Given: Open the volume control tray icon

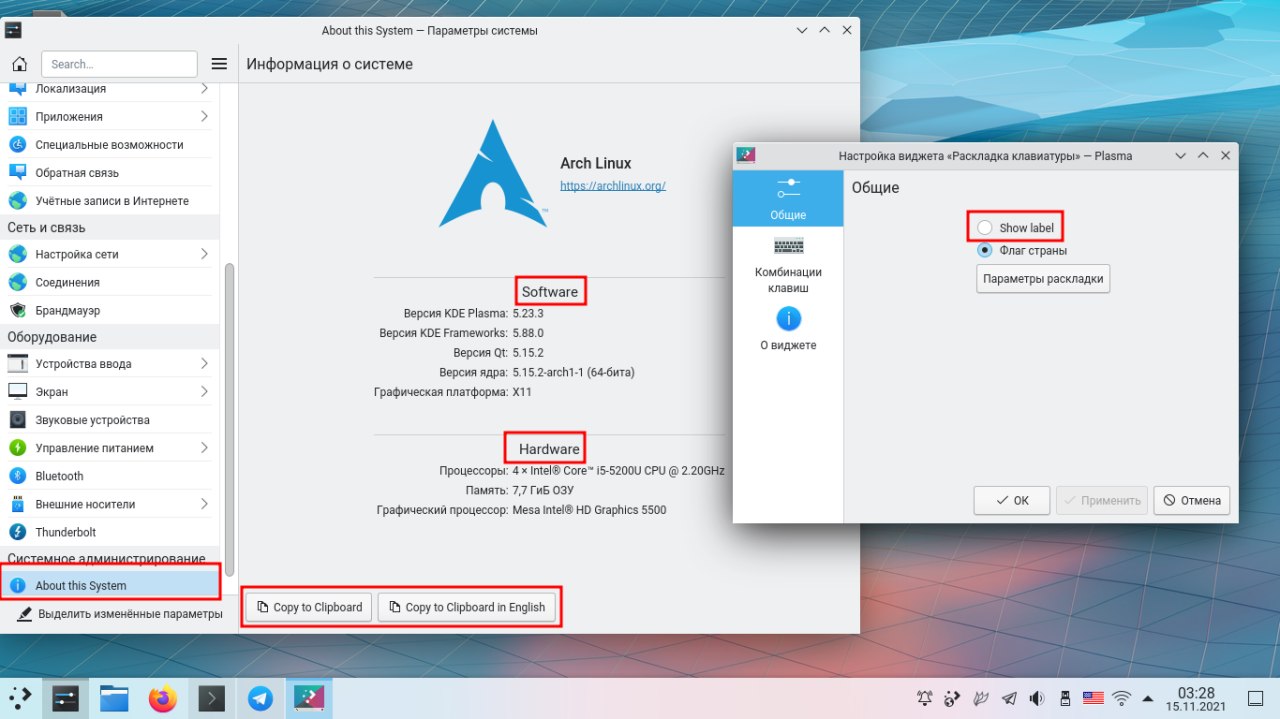Looking at the screenshot, I should 1037,698.
